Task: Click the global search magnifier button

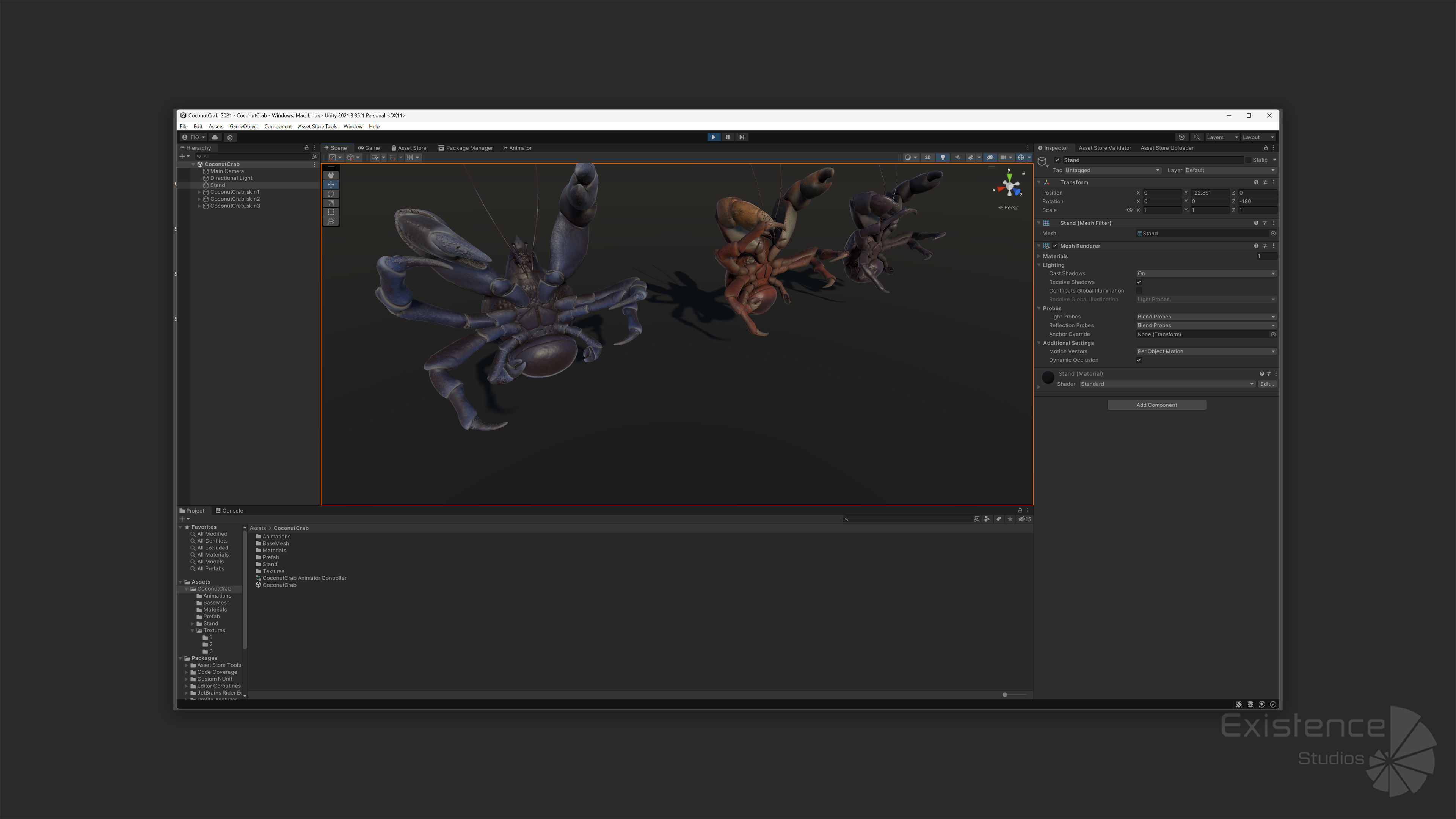Action: coord(1197,137)
